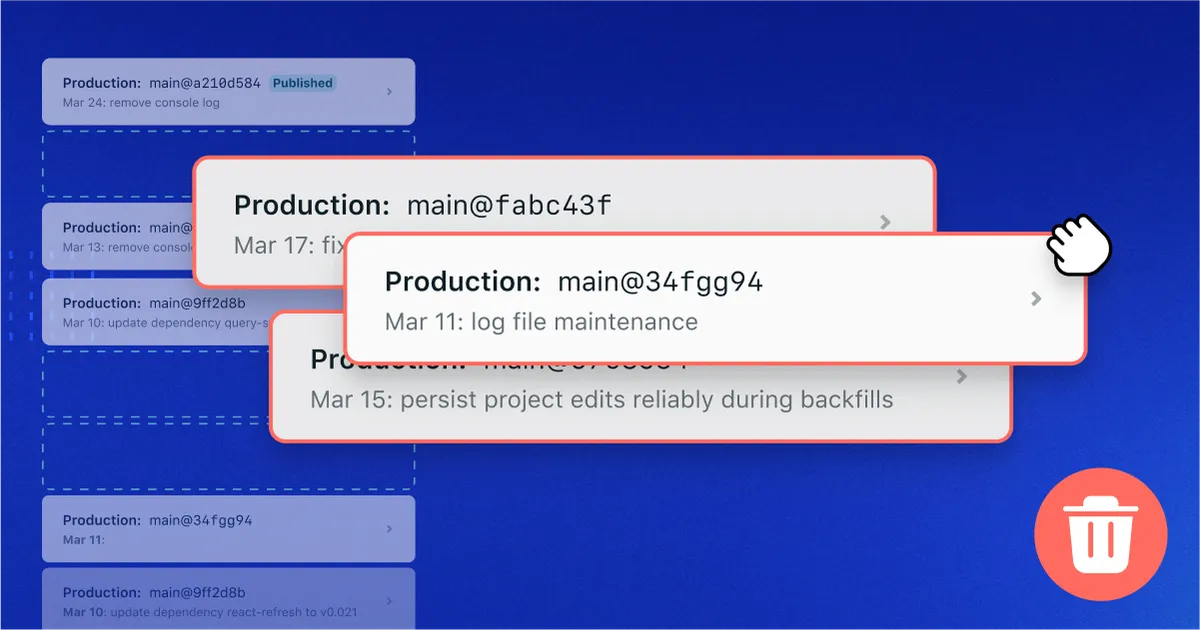Open chevron on the log file maintenance card
This screenshot has height=630, width=1200.
[1036, 298]
